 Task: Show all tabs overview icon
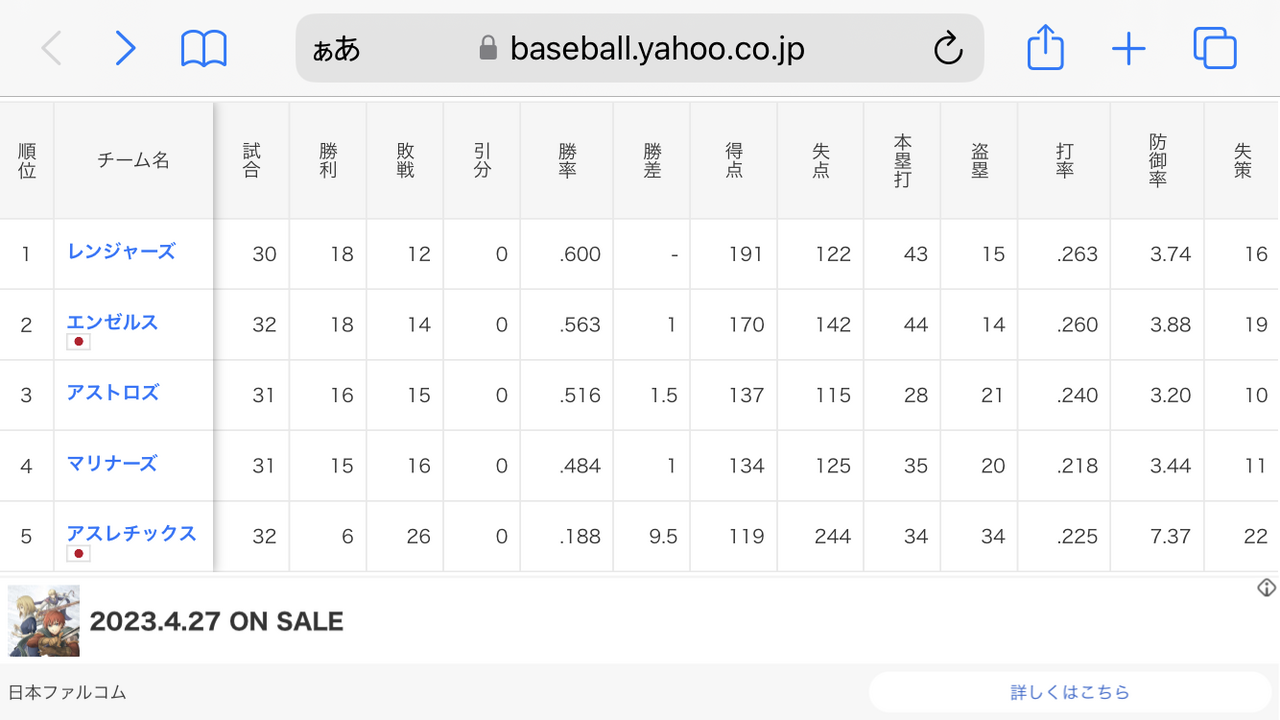point(1215,48)
